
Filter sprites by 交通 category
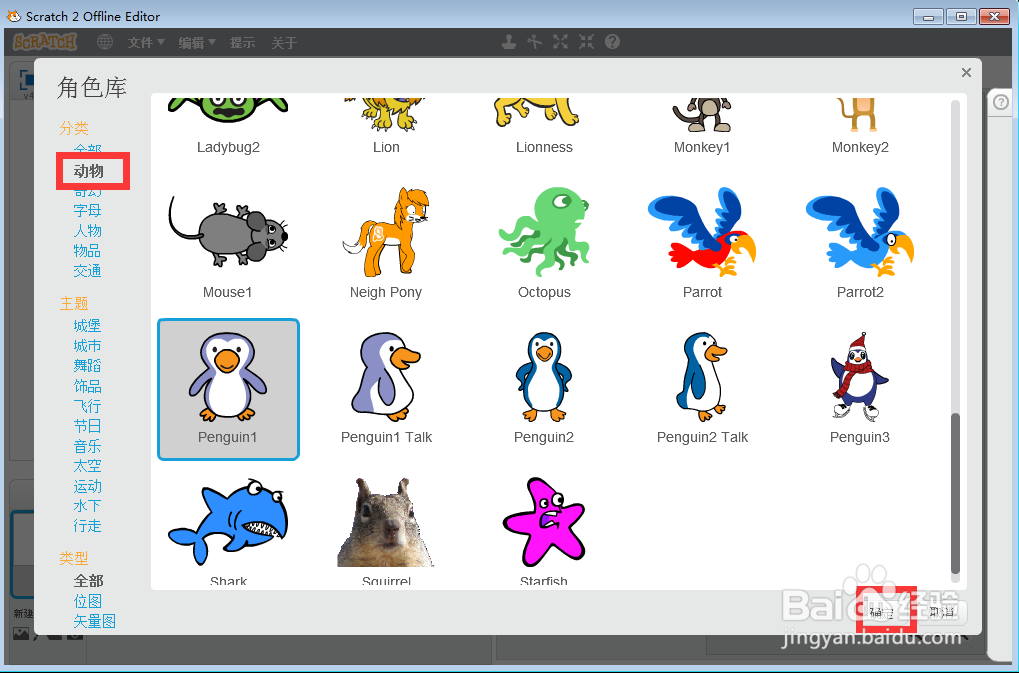coord(87,271)
